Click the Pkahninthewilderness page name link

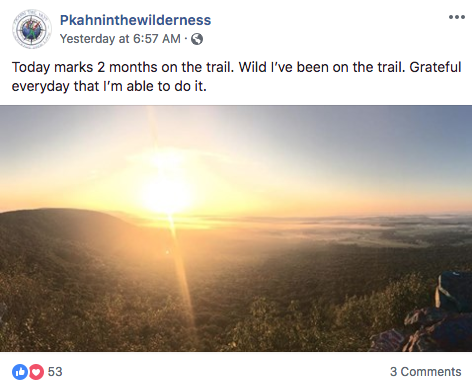click(135, 20)
